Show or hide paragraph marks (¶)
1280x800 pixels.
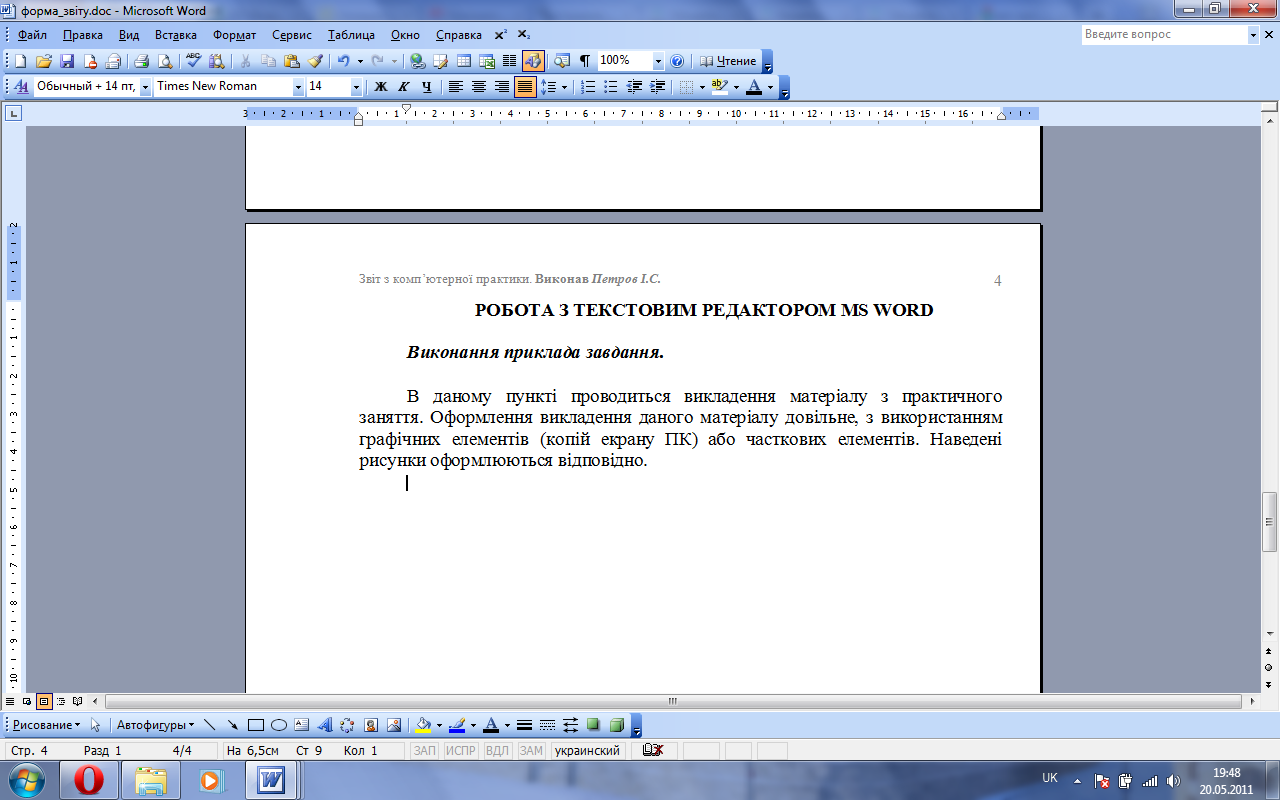point(585,61)
